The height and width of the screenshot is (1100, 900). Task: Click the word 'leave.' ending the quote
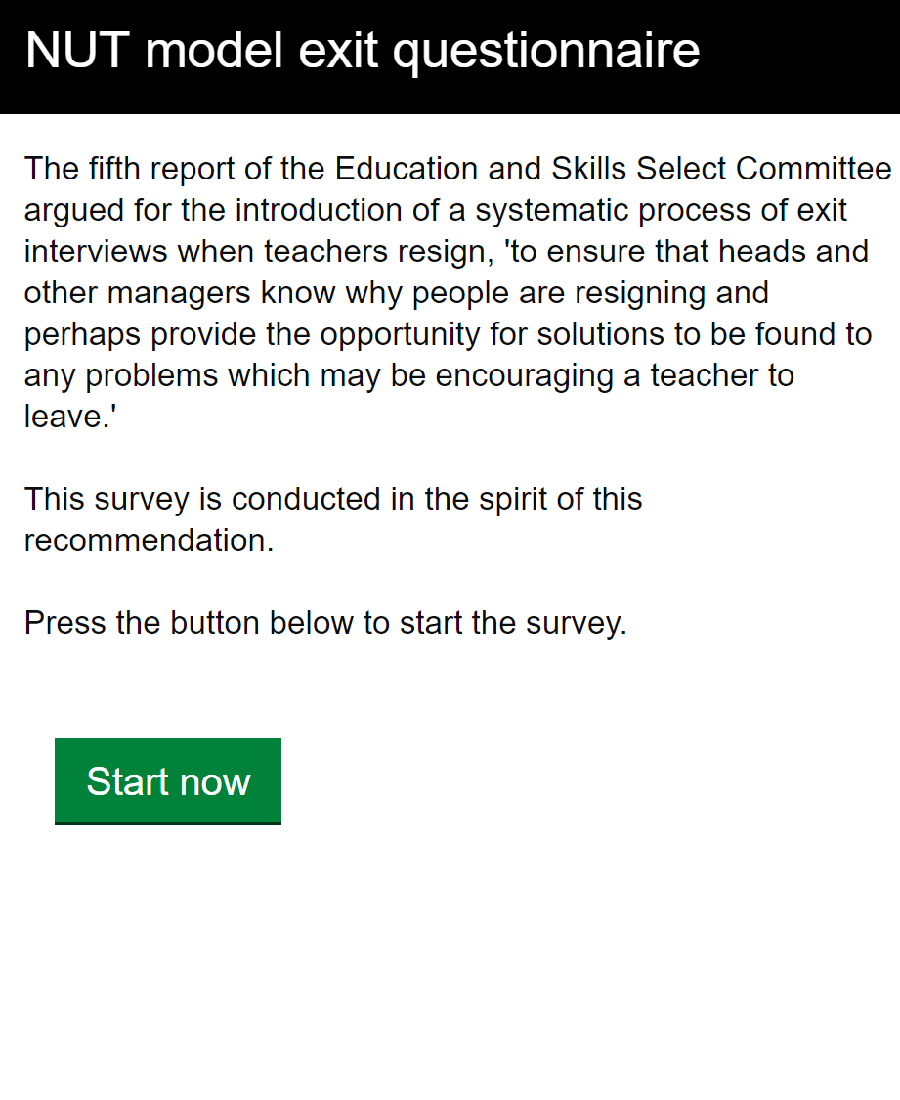tap(69, 417)
